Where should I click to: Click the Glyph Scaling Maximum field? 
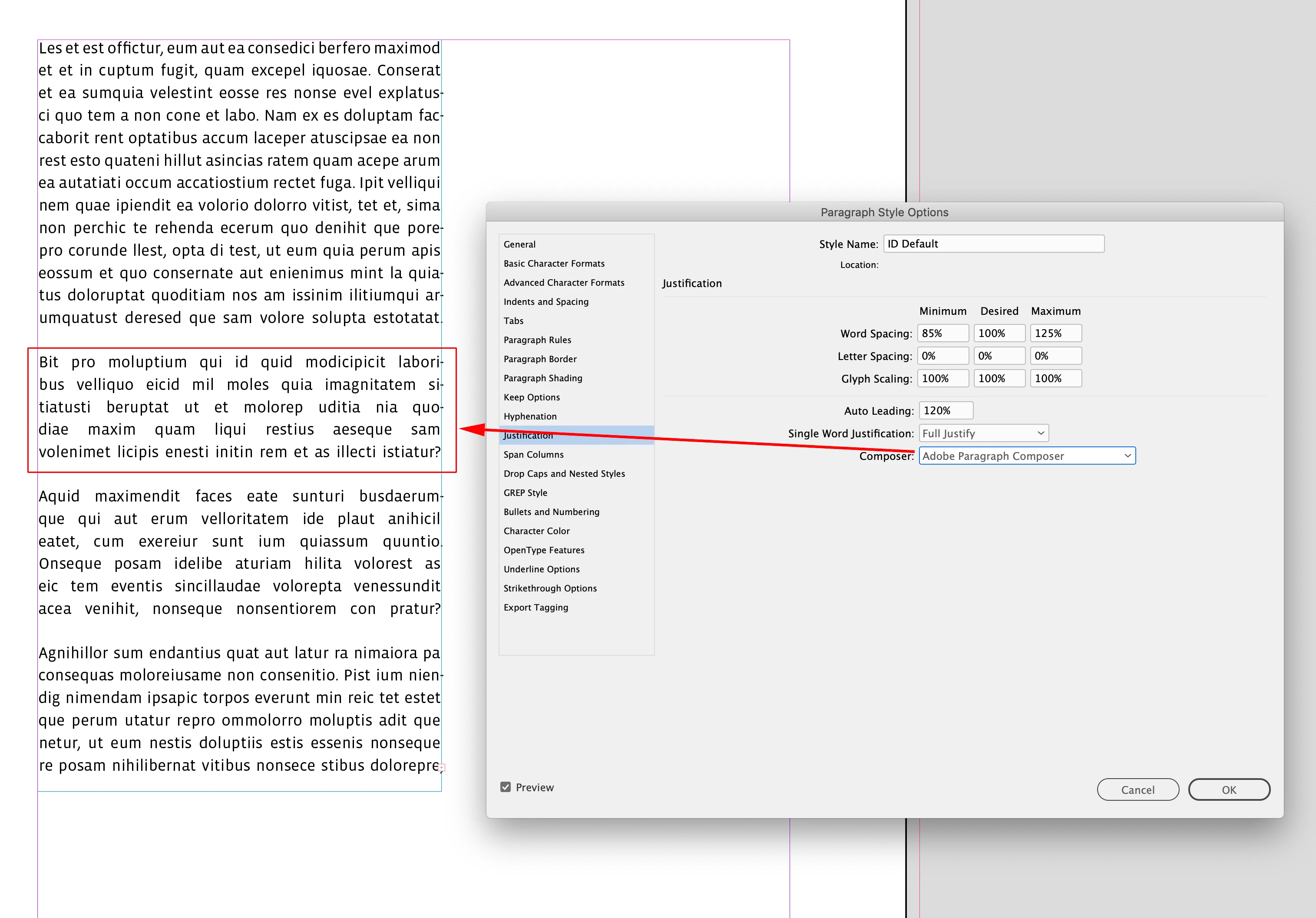tap(1055, 378)
